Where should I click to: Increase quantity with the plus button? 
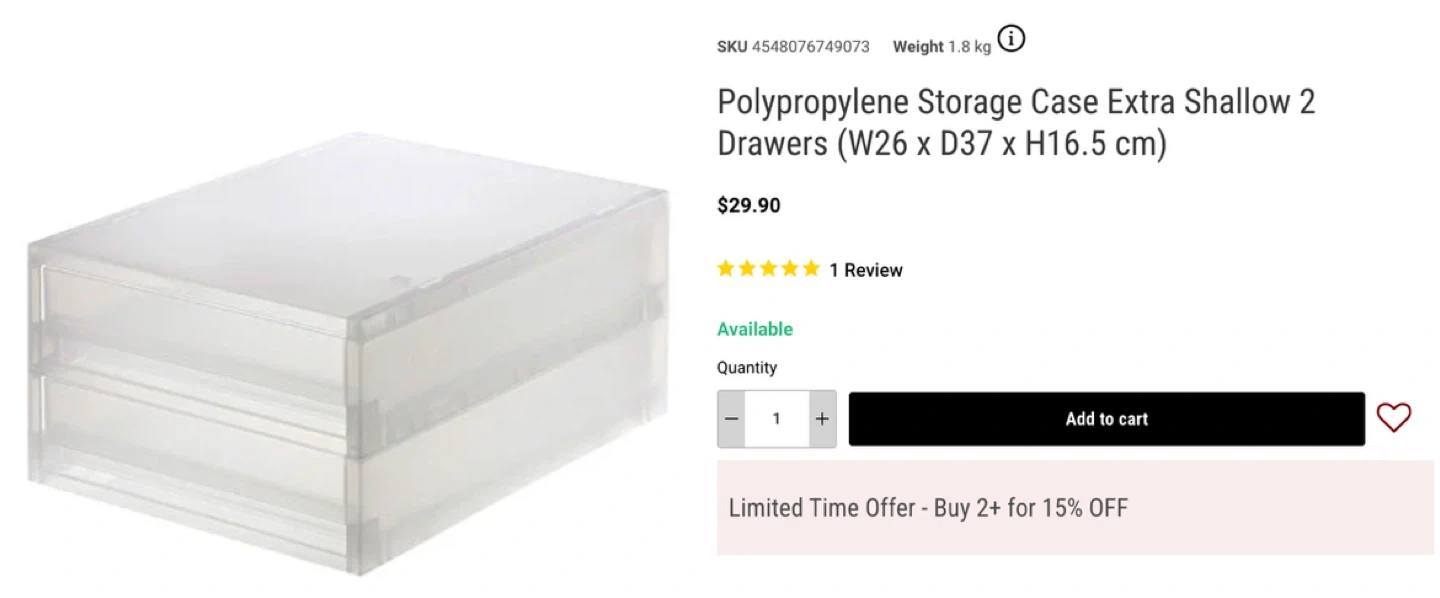click(x=822, y=419)
